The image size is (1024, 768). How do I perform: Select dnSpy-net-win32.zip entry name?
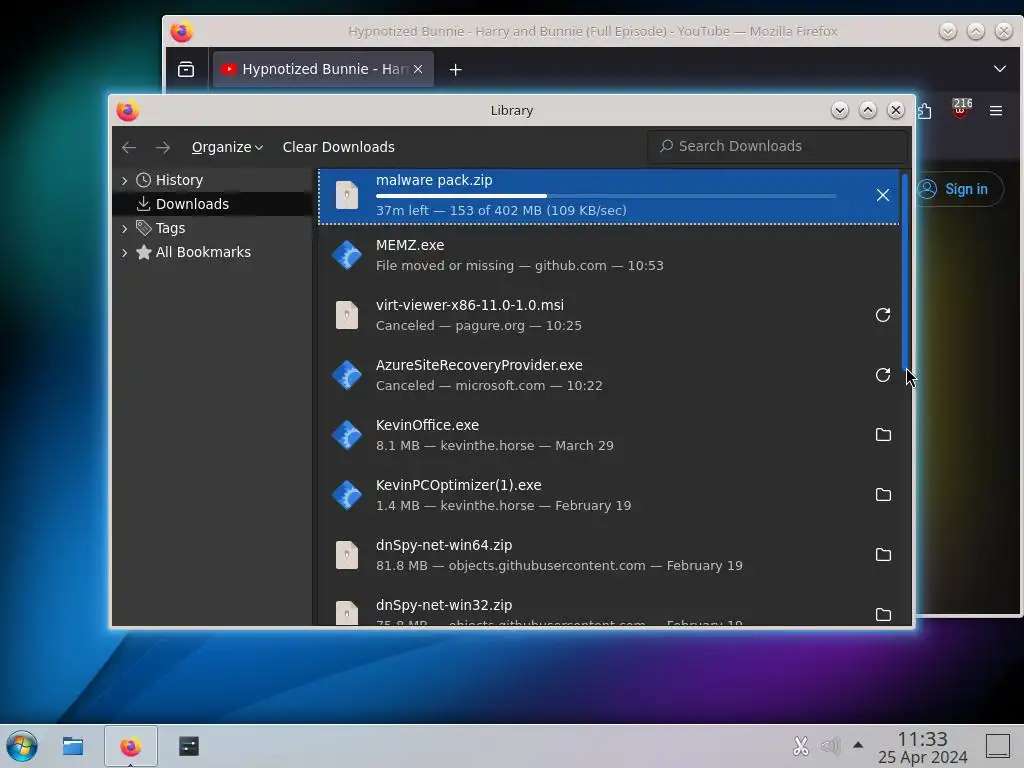pos(444,605)
